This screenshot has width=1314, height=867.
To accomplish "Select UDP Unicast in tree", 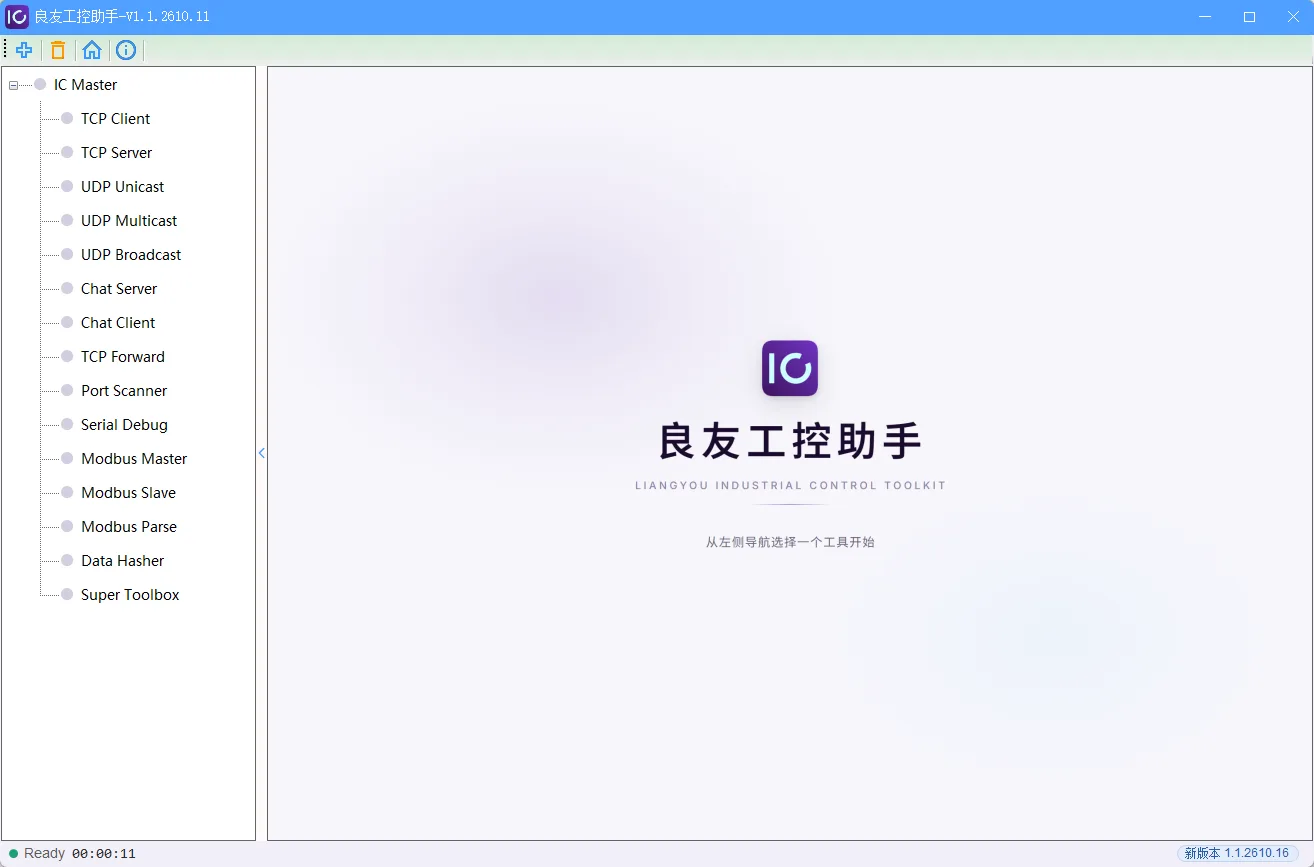I will (122, 187).
